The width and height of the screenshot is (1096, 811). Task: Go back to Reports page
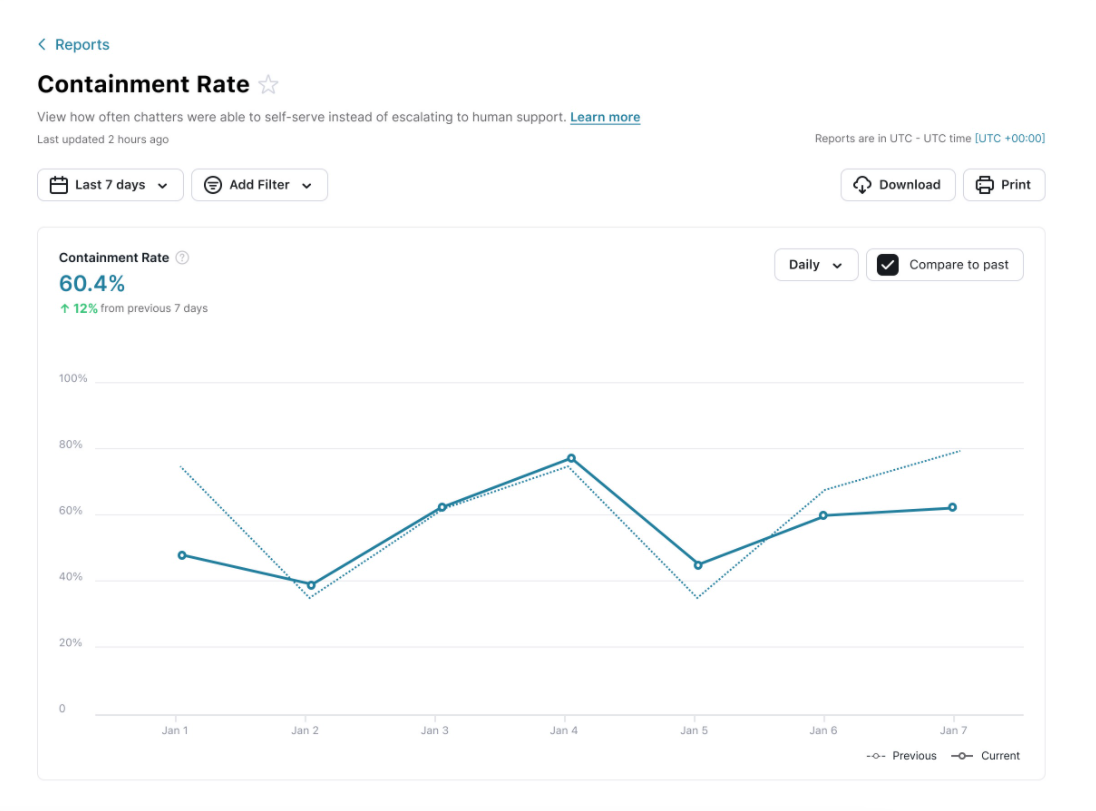[x=82, y=45]
